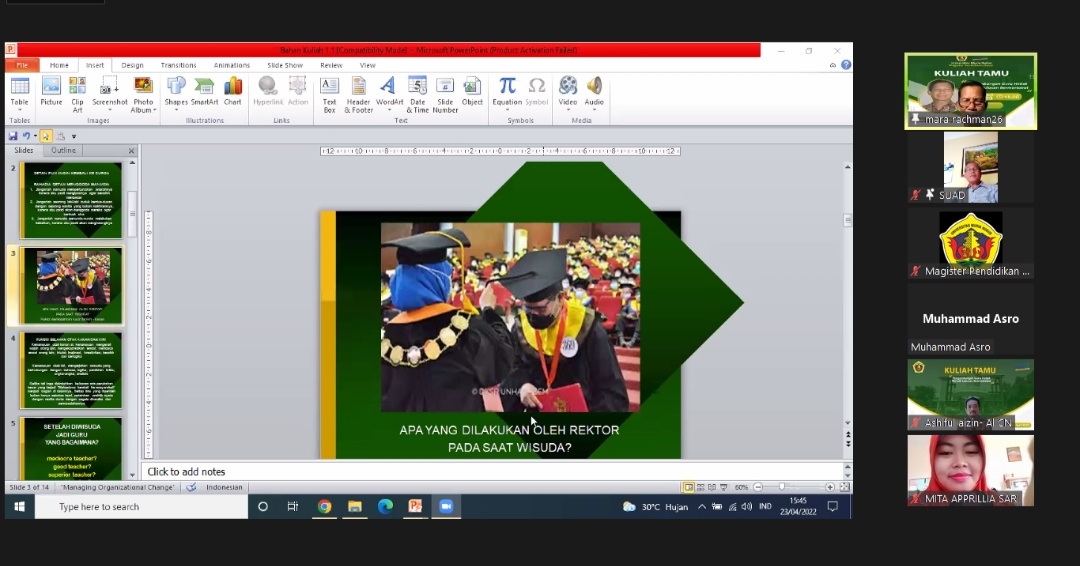Open Zoom app from the taskbar
This screenshot has width=1080, height=566.
pyautogui.click(x=446, y=506)
